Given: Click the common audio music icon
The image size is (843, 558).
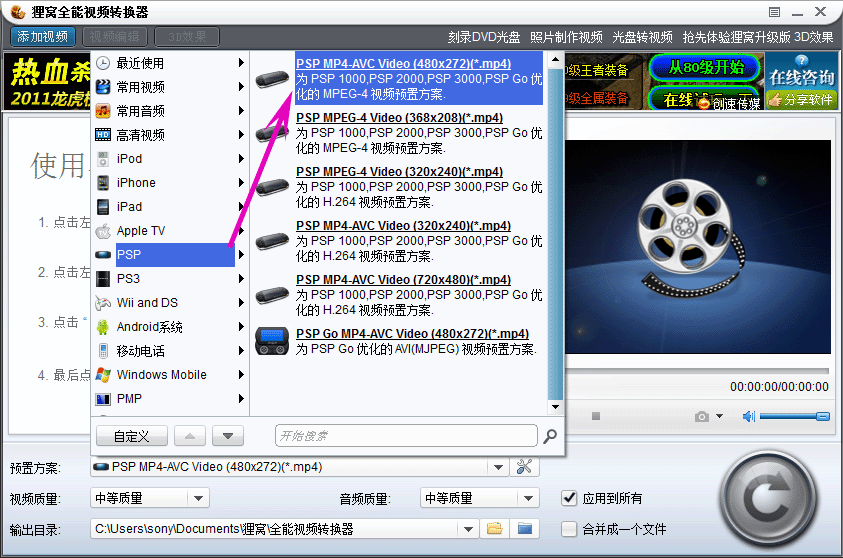Looking at the screenshot, I should pyautogui.click(x=103, y=111).
